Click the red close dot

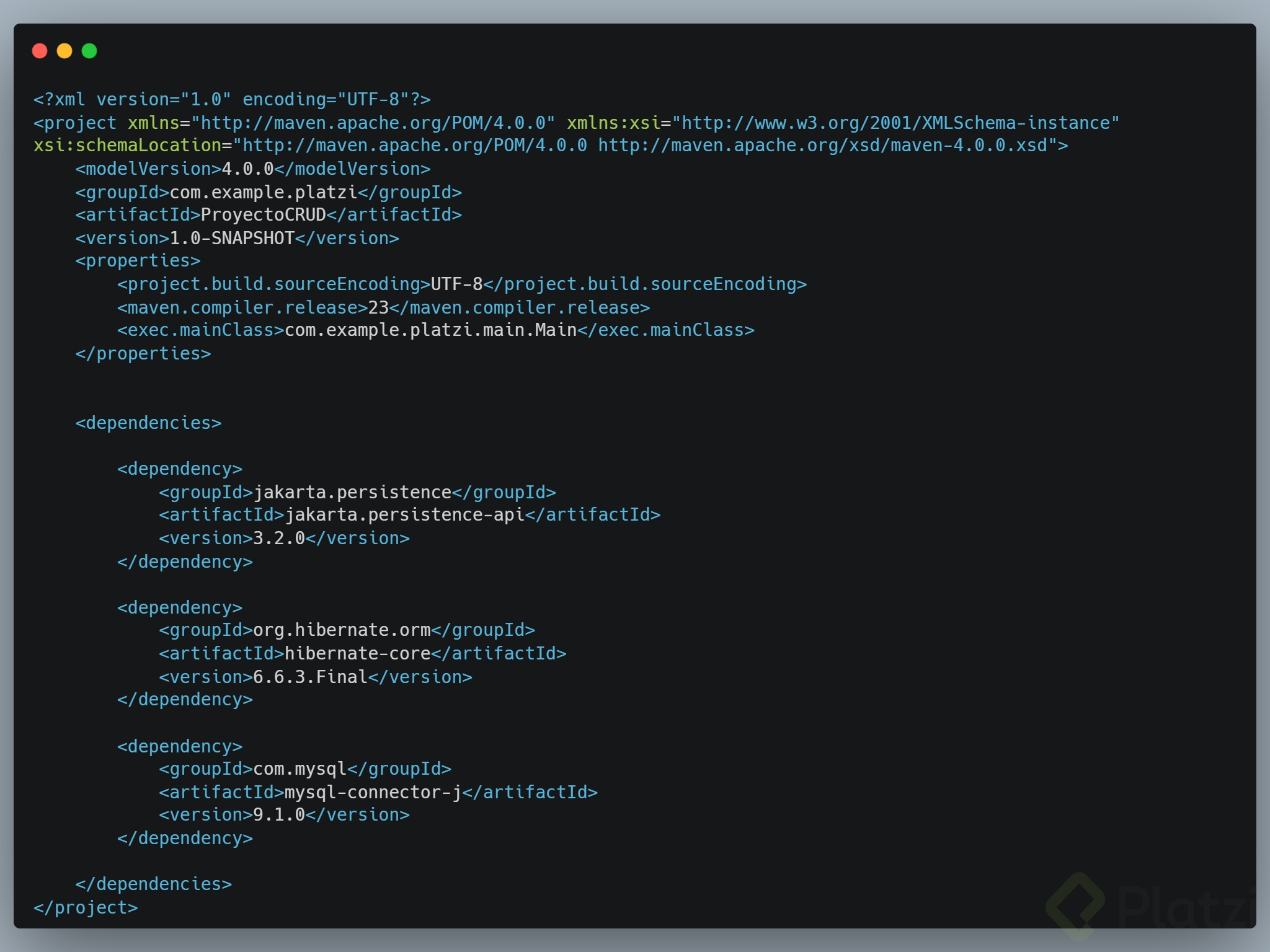pyautogui.click(x=40, y=51)
